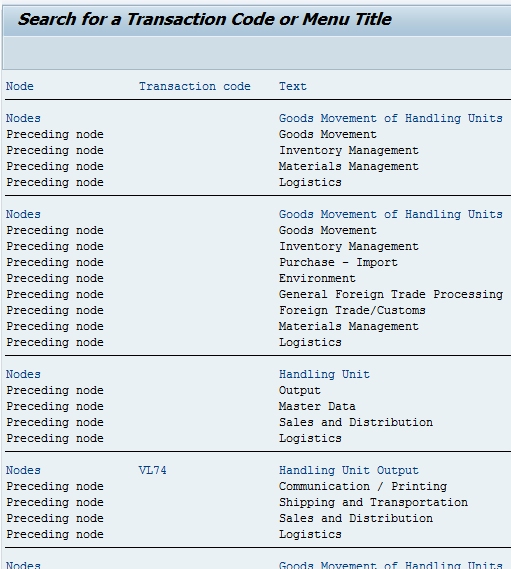Click the Output preceding node entry
The height and width of the screenshot is (569, 511).
click(299, 390)
